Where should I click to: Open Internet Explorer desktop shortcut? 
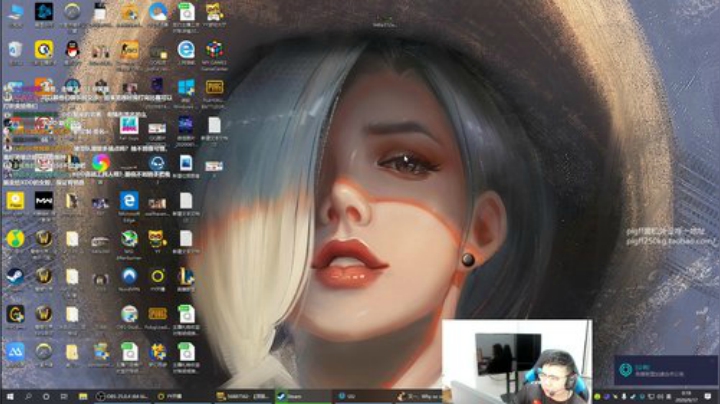pyautogui.click(x=186, y=51)
